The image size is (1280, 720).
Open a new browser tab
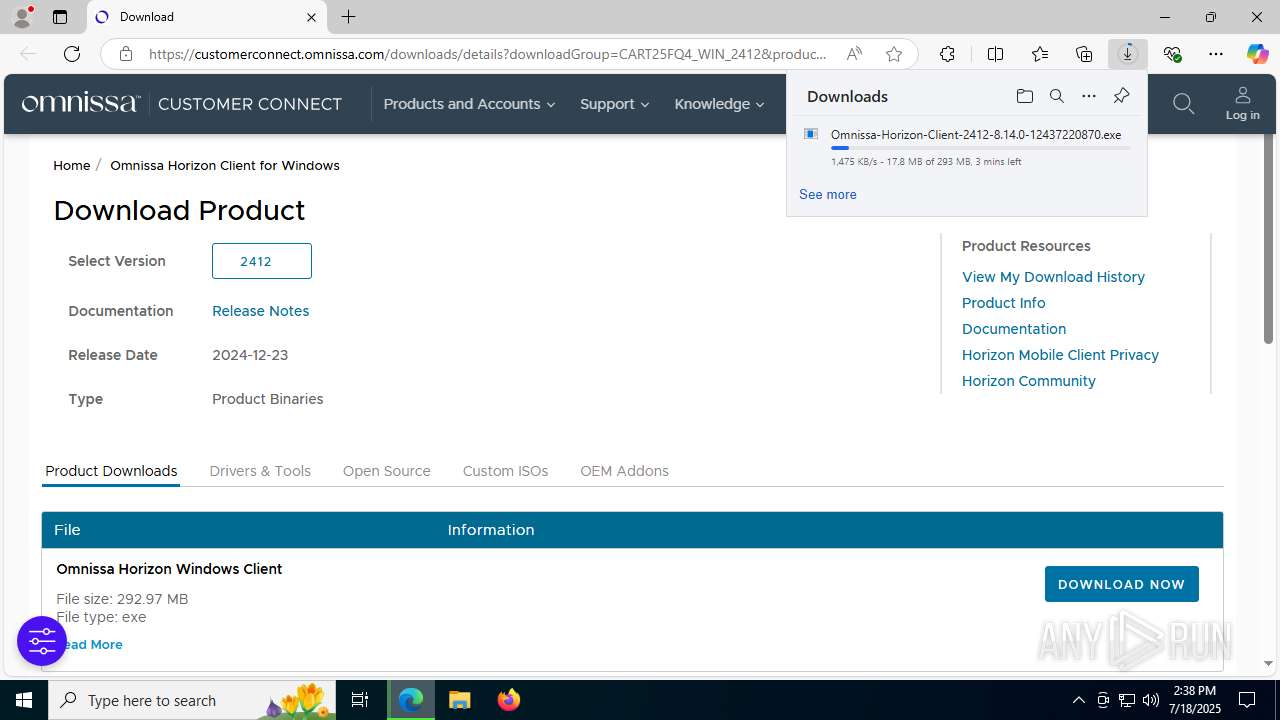[348, 17]
